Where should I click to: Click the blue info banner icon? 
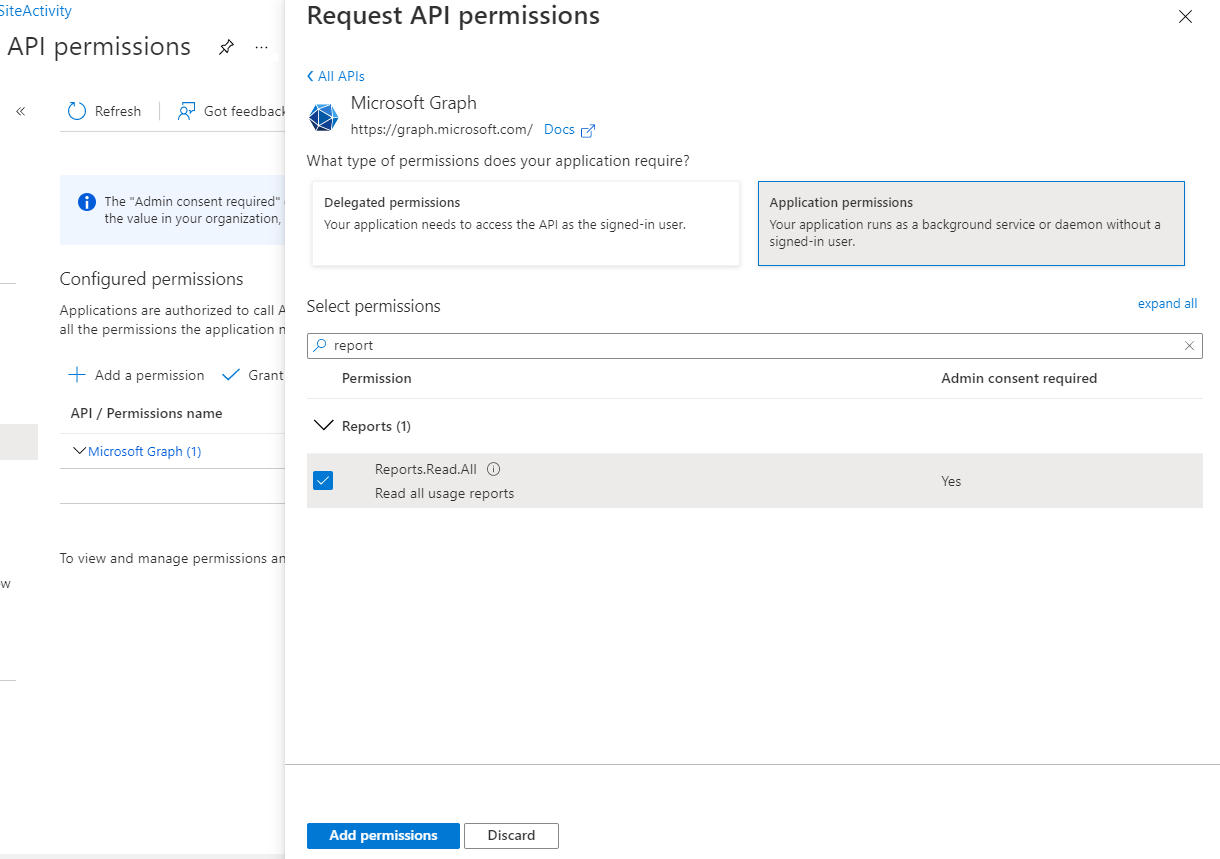(87, 202)
